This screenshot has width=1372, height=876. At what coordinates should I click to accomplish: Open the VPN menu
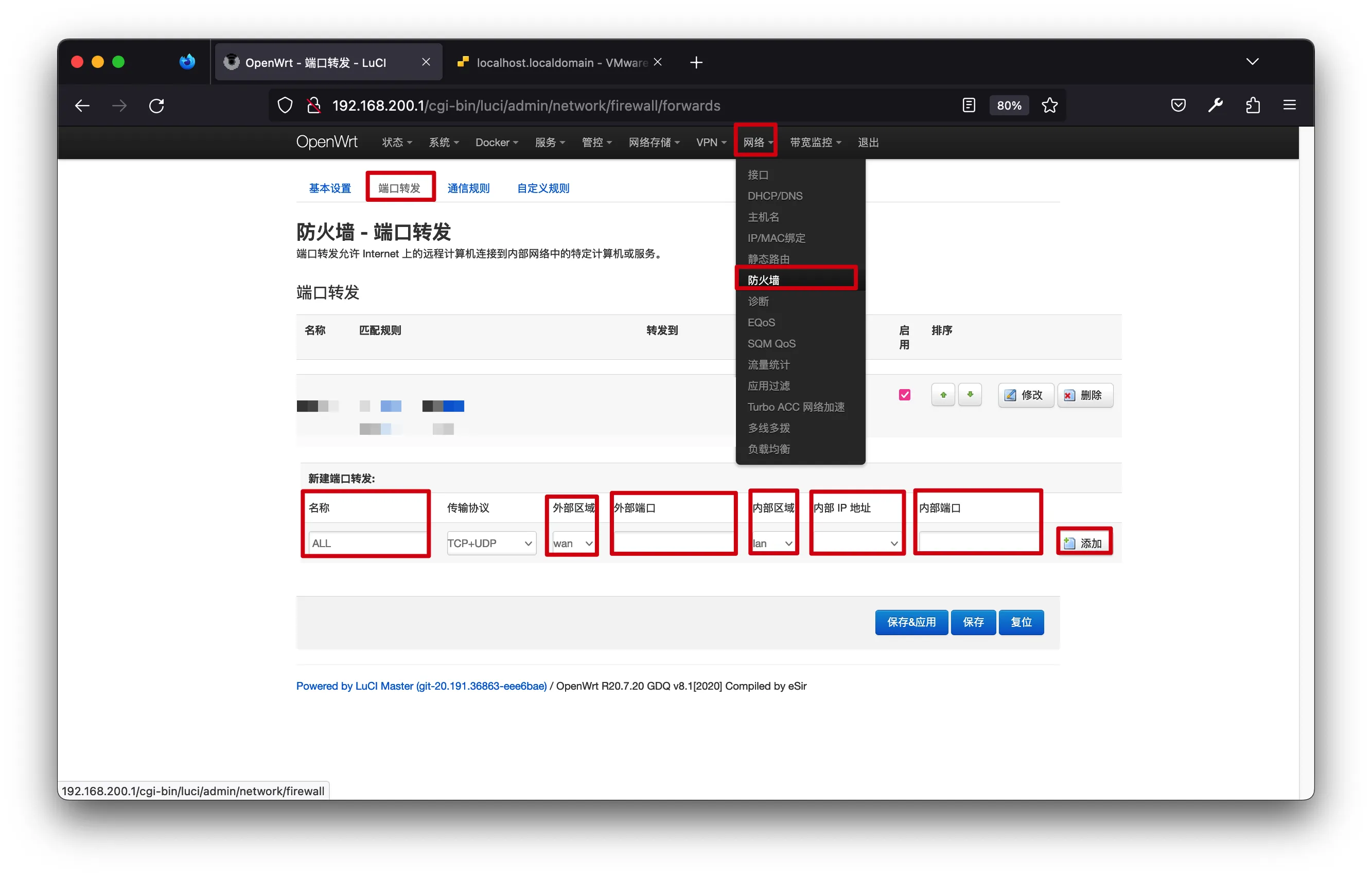pyautogui.click(x=711, y=143)
